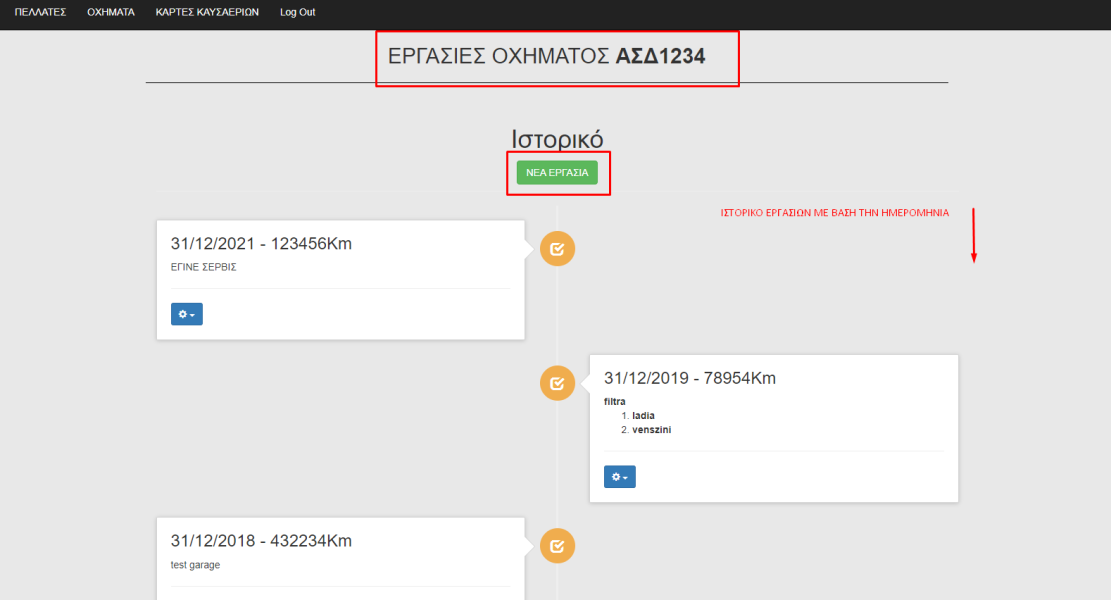Viewport: 1111px width, 600px height.
Task: Click the red arrow annotation on the right
Action: coord(973,236)
